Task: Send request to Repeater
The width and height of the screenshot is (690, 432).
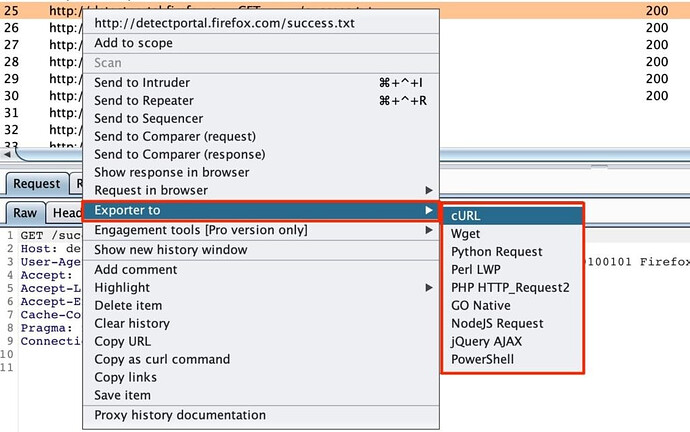Action: [144, 101]
